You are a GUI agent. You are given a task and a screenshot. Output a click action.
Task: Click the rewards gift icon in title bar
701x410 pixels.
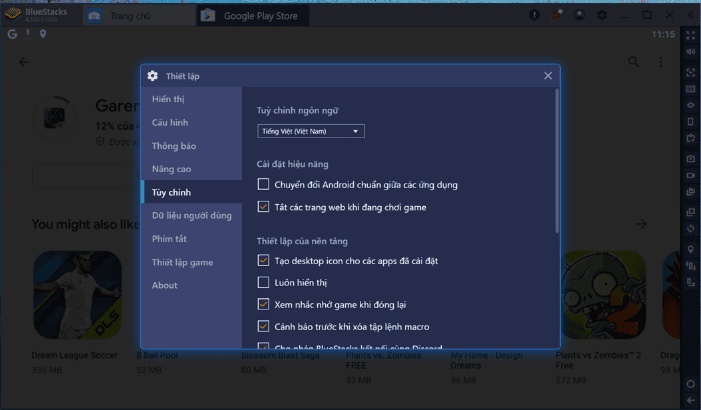pos(557,15)
